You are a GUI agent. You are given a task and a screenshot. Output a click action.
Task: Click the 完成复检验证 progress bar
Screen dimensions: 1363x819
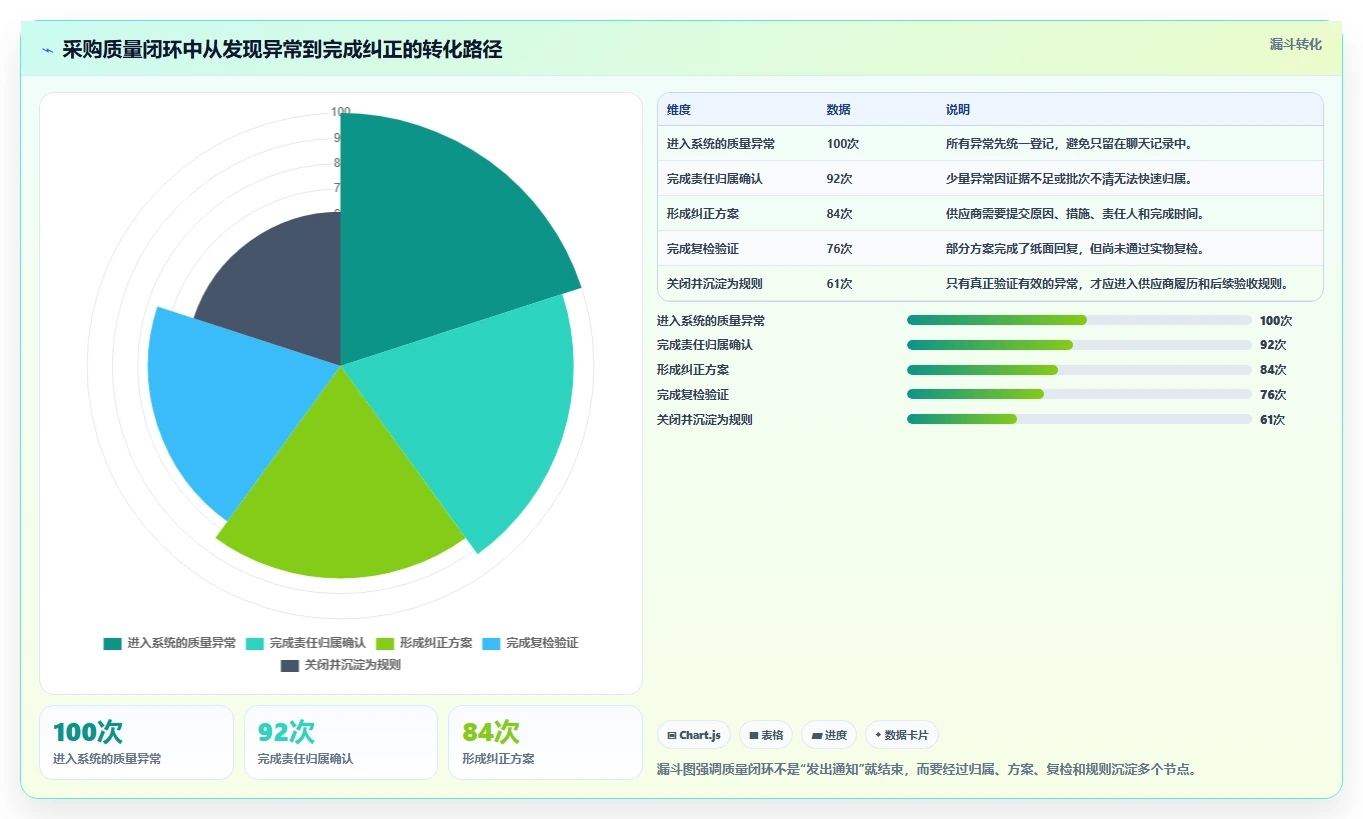[1079, 394]
